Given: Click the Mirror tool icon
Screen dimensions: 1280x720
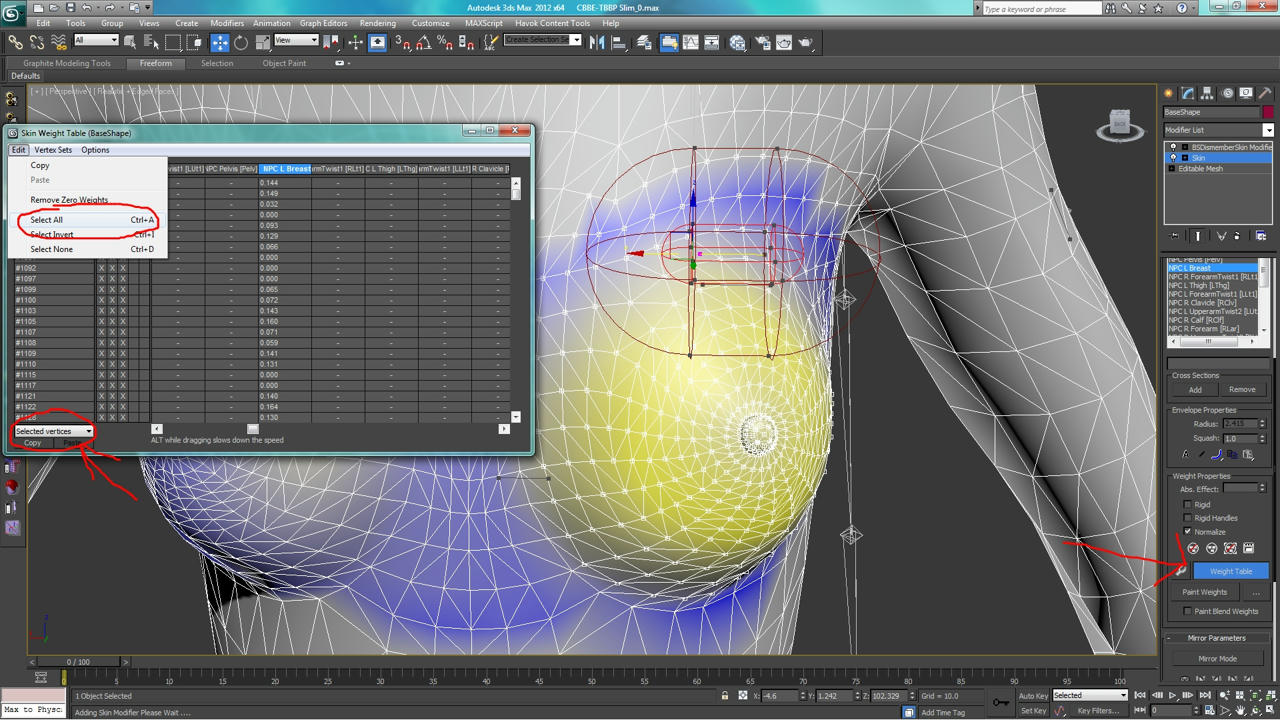Looking at the screenshot, I should pyautogui.click(x=598, y=42).
